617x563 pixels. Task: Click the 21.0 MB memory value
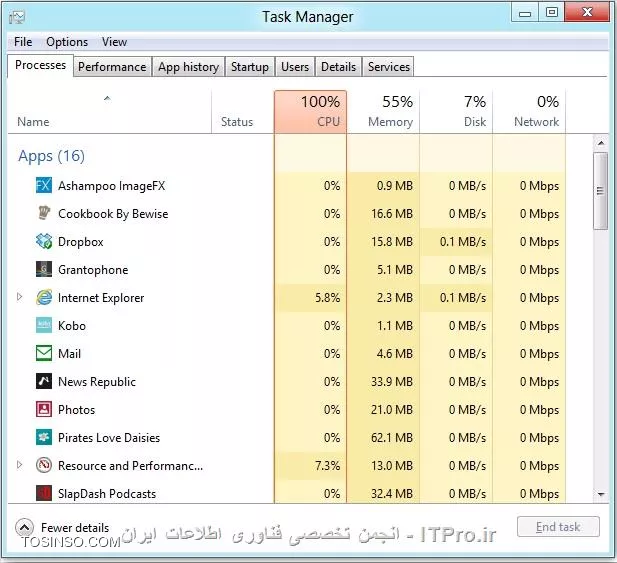click(392, 410)
